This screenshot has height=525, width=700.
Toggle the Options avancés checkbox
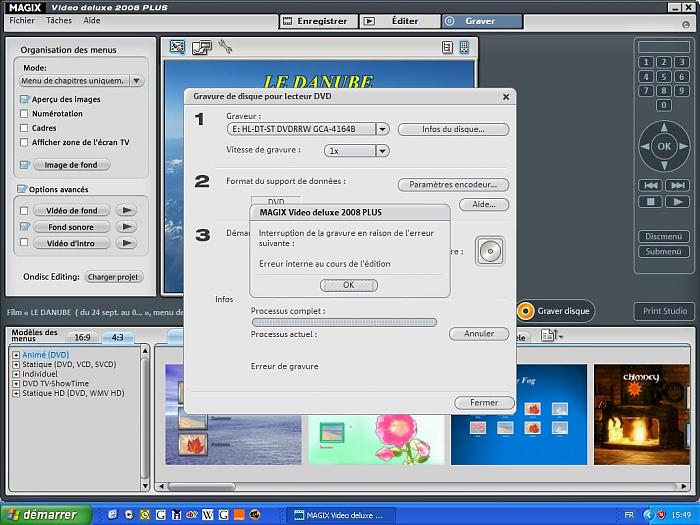pyautogui.click(x=22, y=189)
